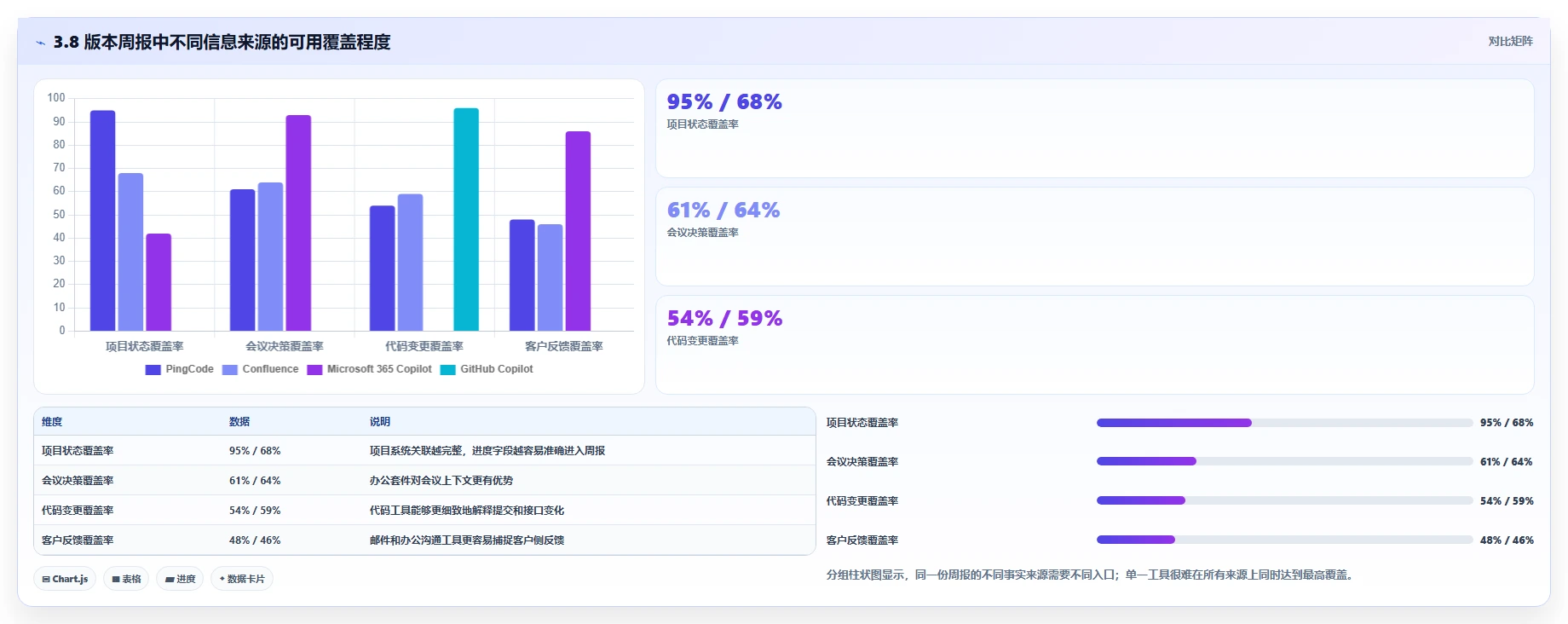Click the 表格 tag chip
Image resolution: width=1568 pixels, height=624 pixels.
click(126, 579)
